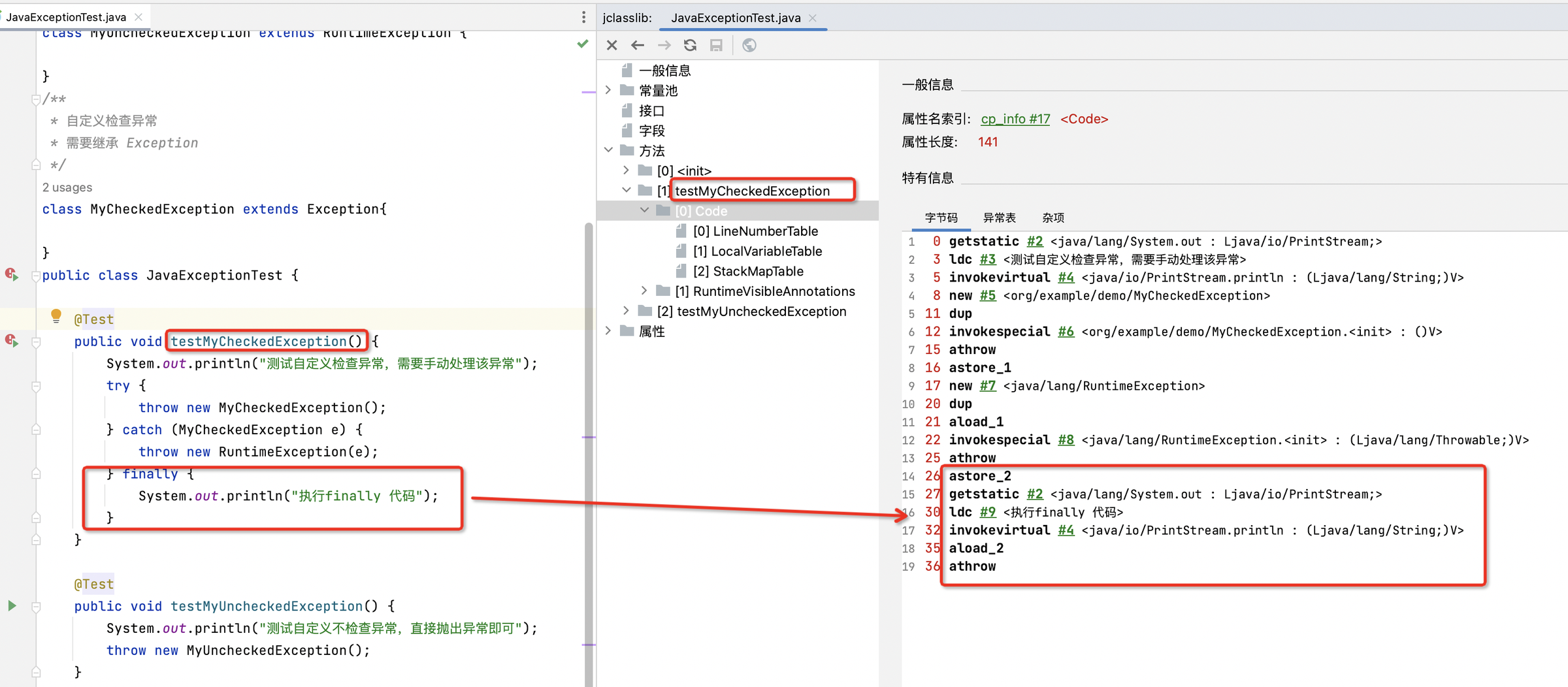Follow the #5 constant link for MyCheckedException
Image resolution: width=1568 pixels, height=687 pixels.
(987, 296)
